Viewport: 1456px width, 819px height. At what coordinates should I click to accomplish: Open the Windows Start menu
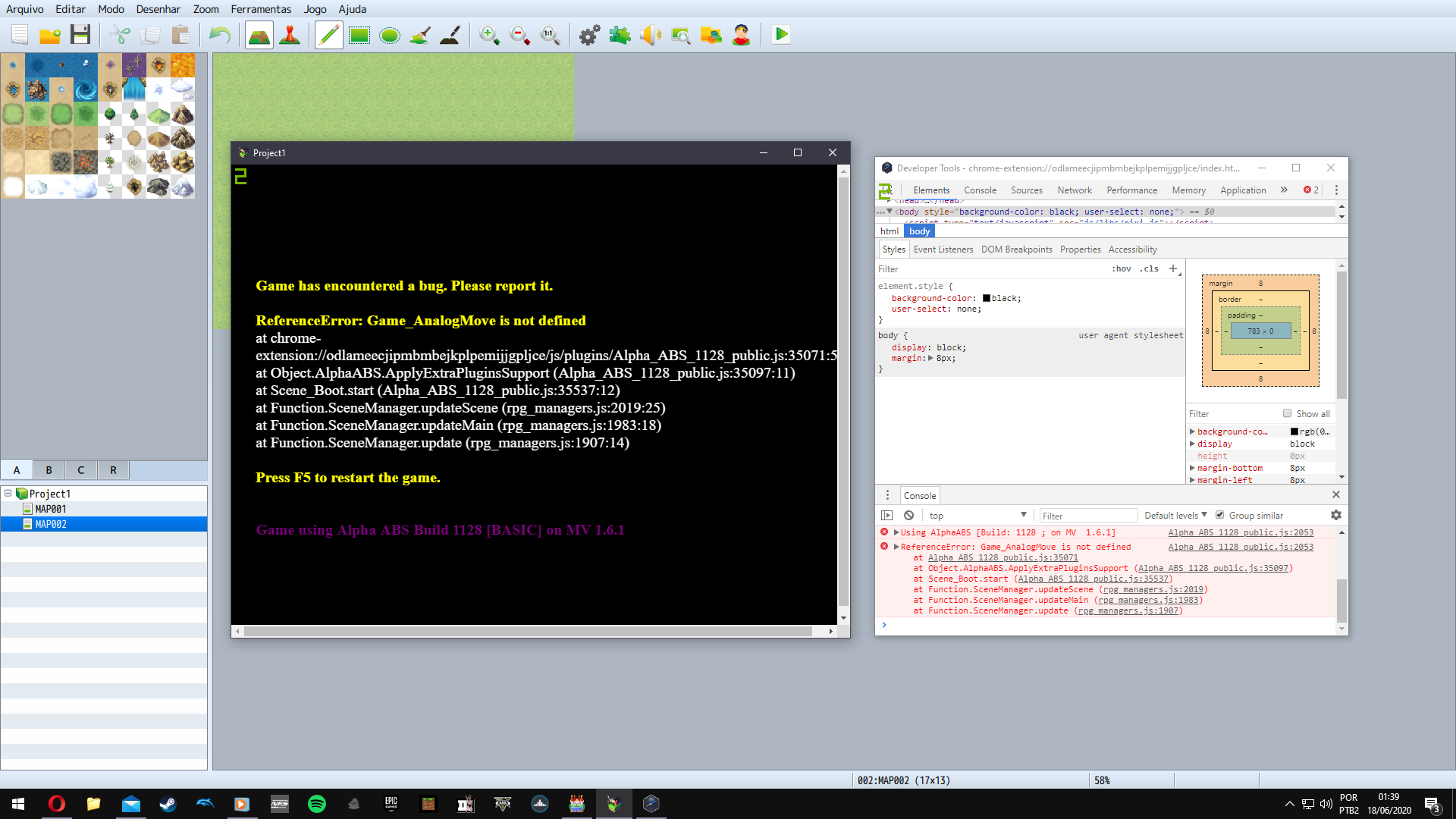point(18,804)
